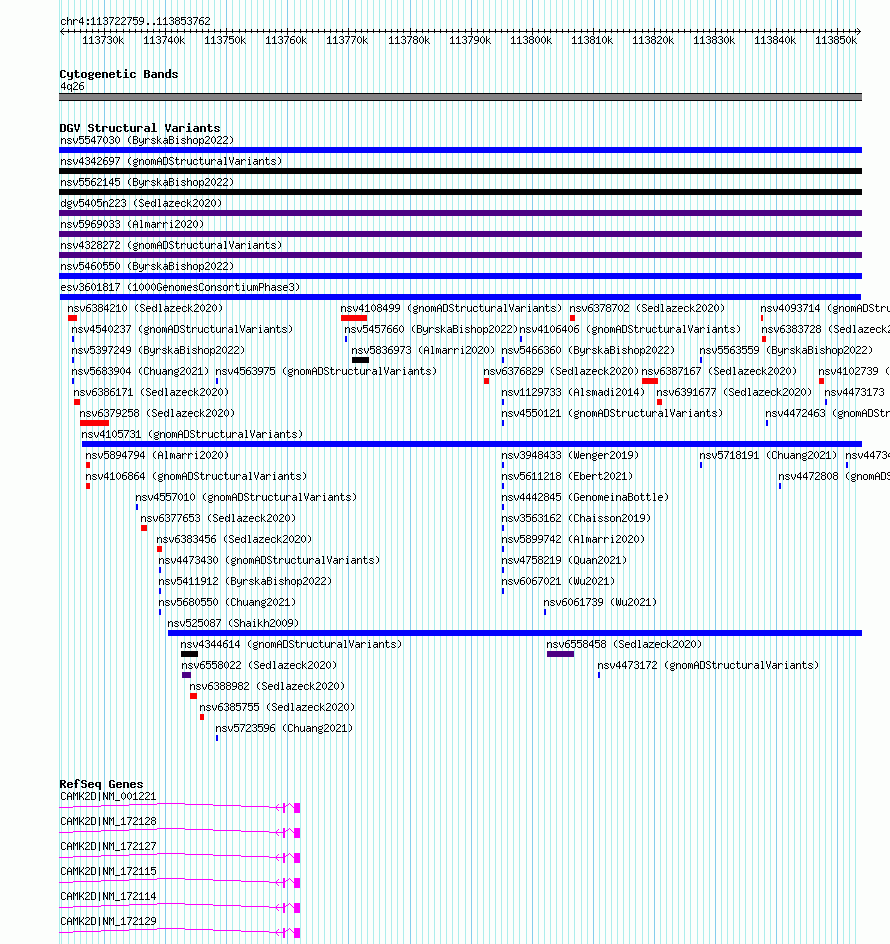Click the red marker under nsv6377653
890x944 pixels.
(144, 528)
